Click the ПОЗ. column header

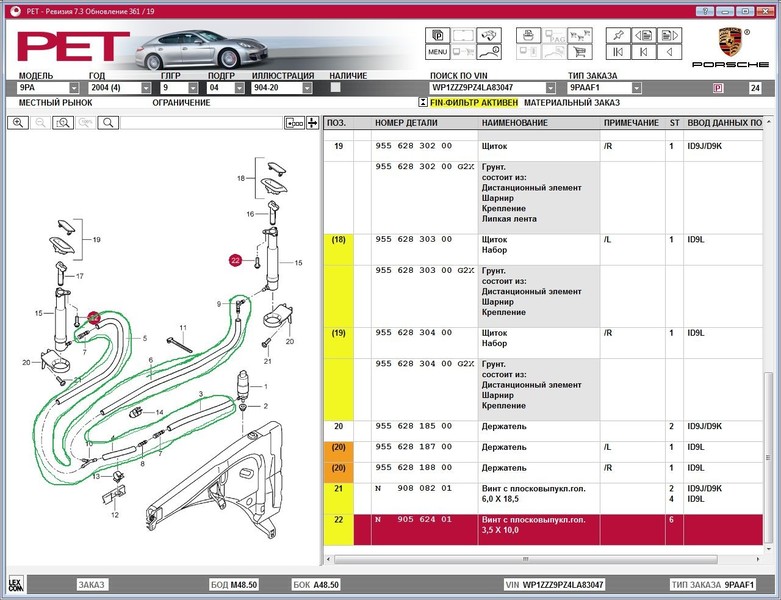[337, 122]
